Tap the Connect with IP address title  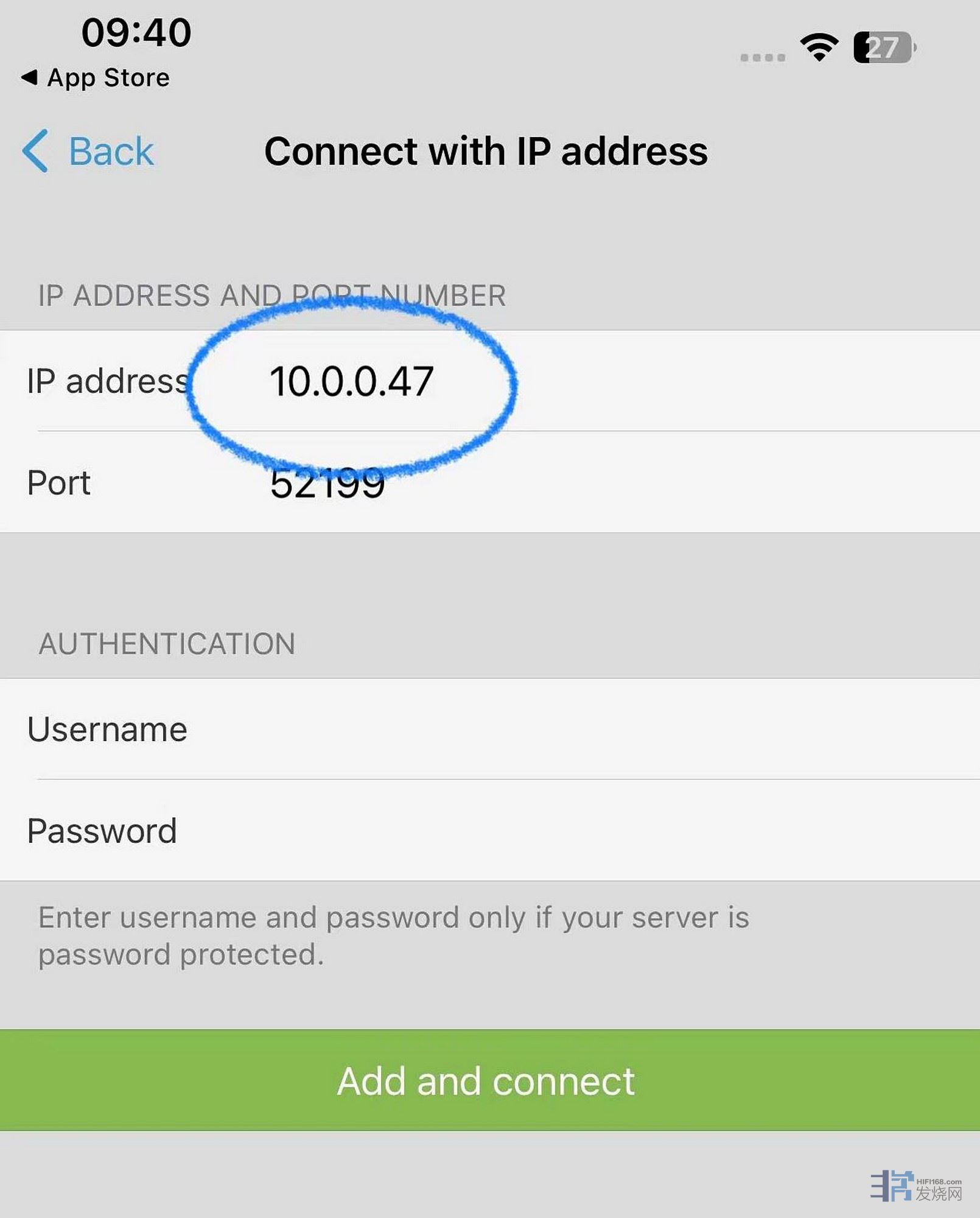pos(486,151)
